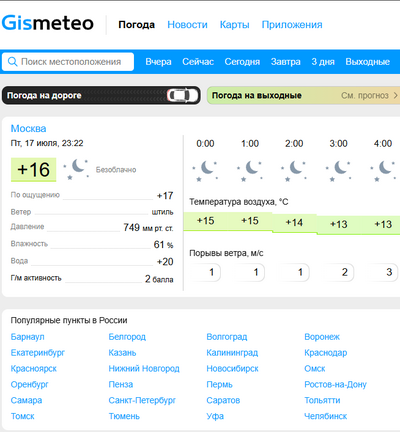
Task: Open the Приложения section
Action: coord(292,25)
